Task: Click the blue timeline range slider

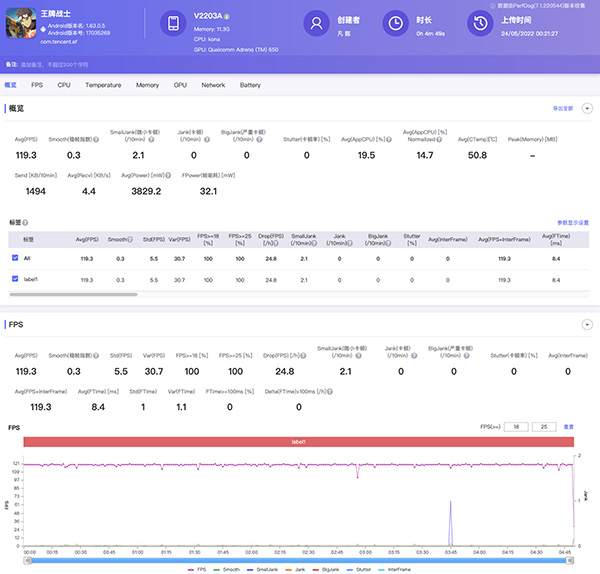Action: tap(300, 559)
